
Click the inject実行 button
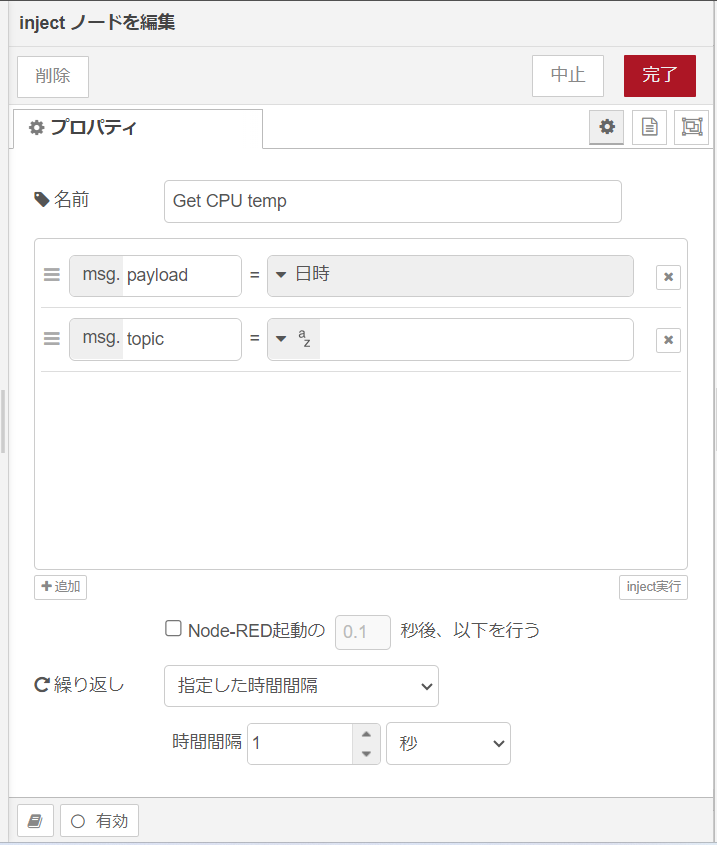(x=653, y=587)
